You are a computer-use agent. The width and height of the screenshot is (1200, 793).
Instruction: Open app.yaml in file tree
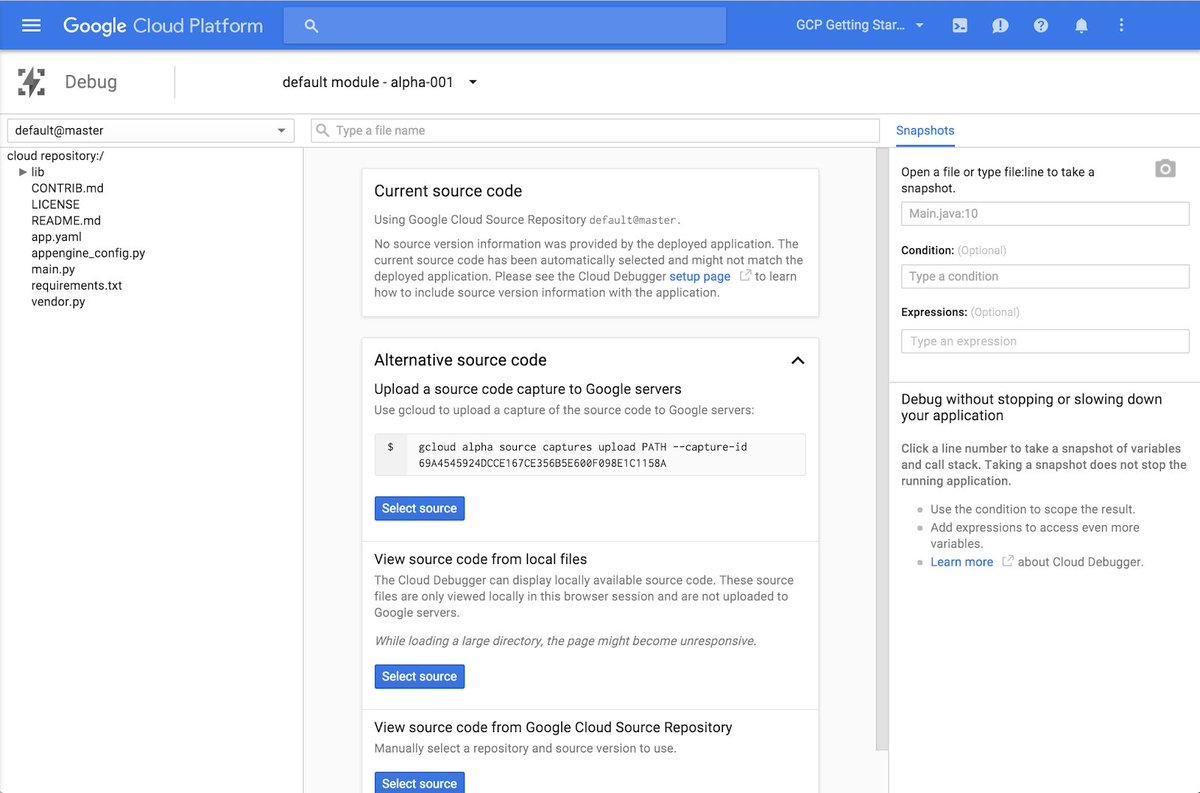click(x=56, y=237)
